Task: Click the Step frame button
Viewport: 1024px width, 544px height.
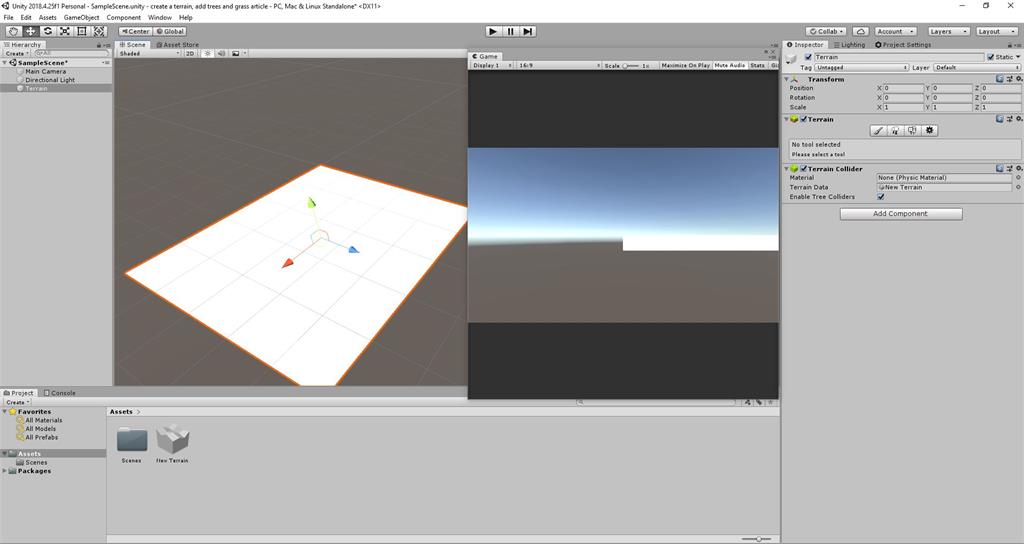Action: [x=528, y=31]
